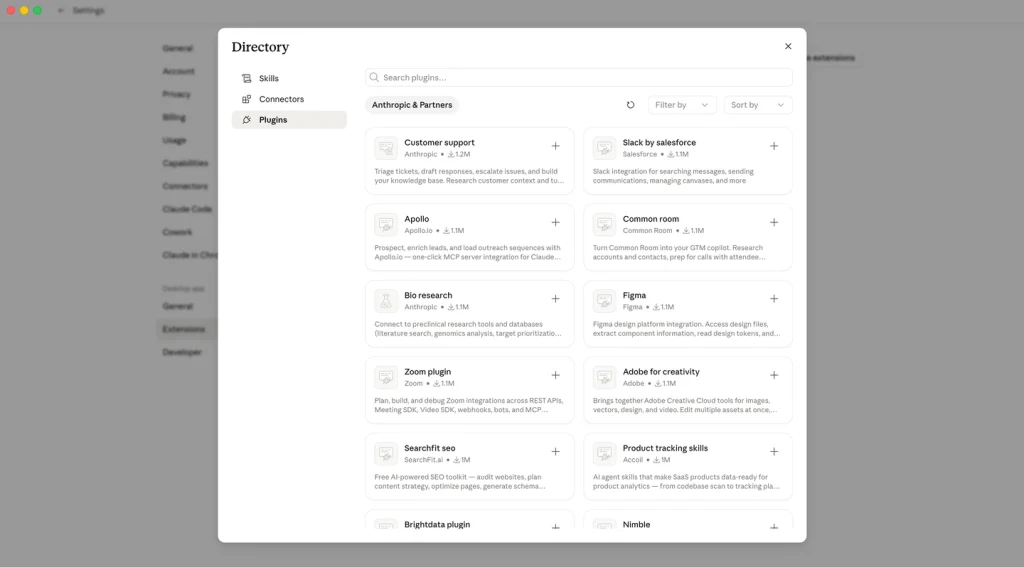Viewport: 1024px width, 567px height.
Task: Open Account in the Settings window sidebar
Action: pyautogui.click(x=178, y=71)
